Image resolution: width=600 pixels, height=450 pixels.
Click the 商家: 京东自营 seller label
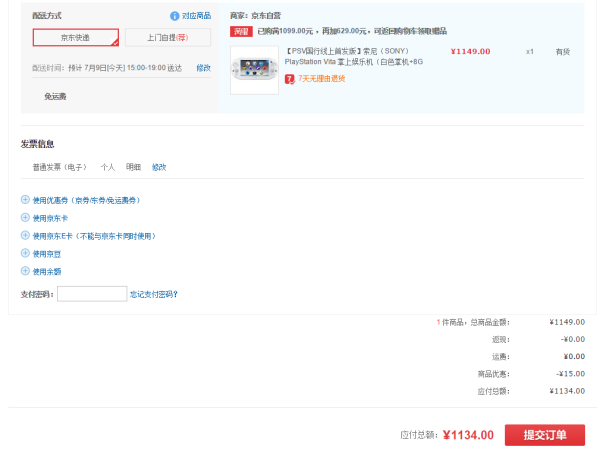point(255,16)
